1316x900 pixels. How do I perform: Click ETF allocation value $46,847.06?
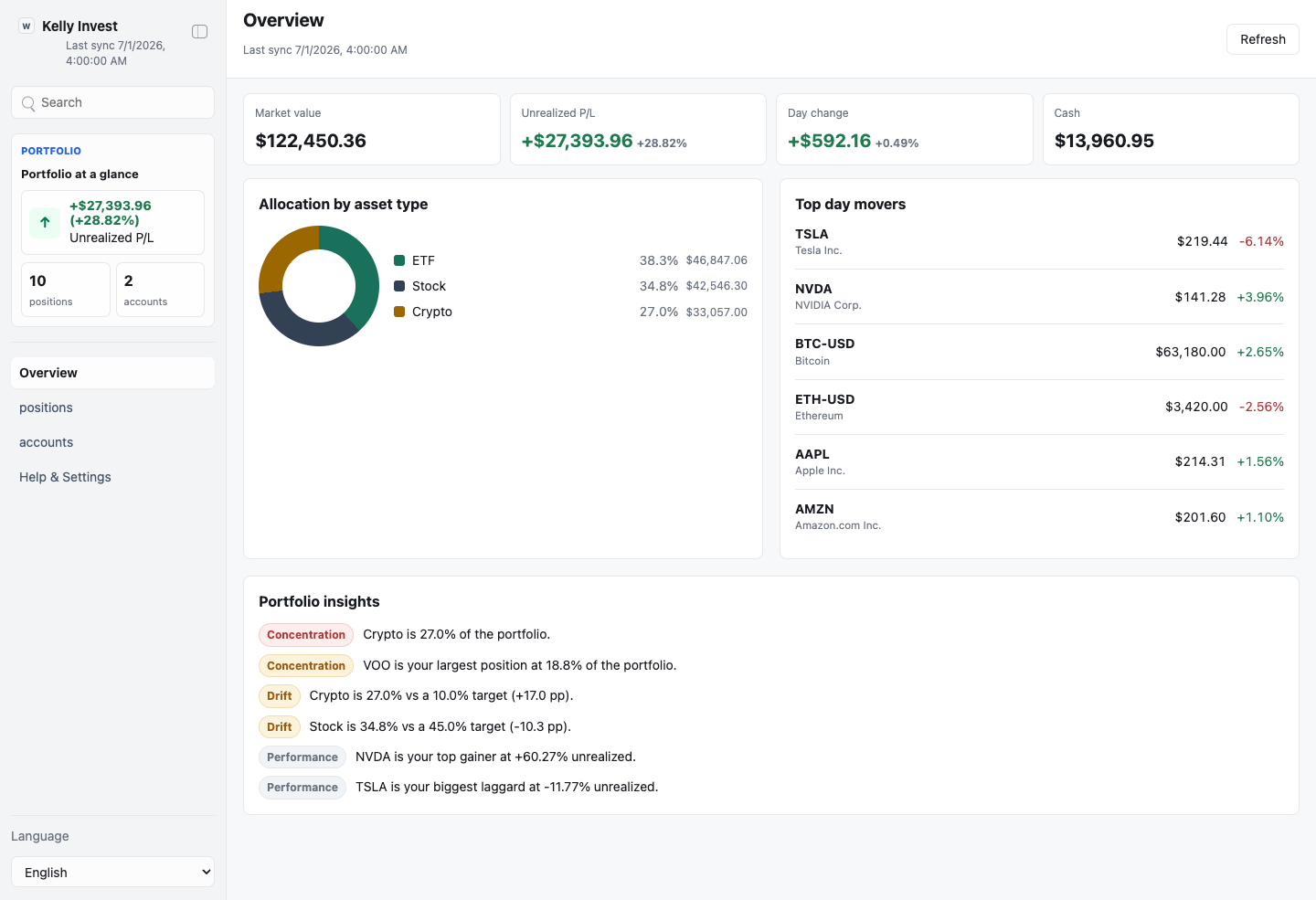tap(716, 260)
